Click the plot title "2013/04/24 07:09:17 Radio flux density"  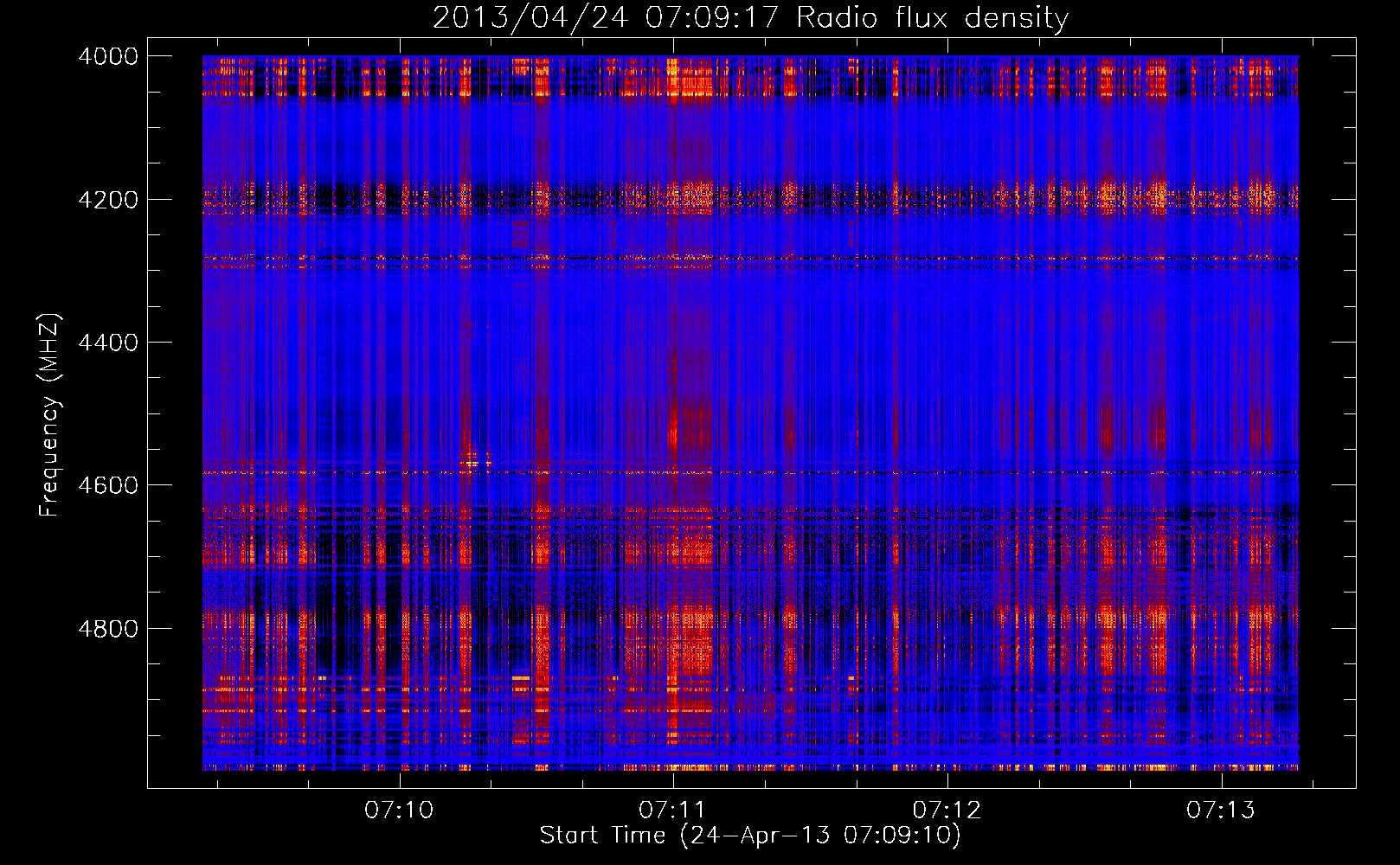750,17
